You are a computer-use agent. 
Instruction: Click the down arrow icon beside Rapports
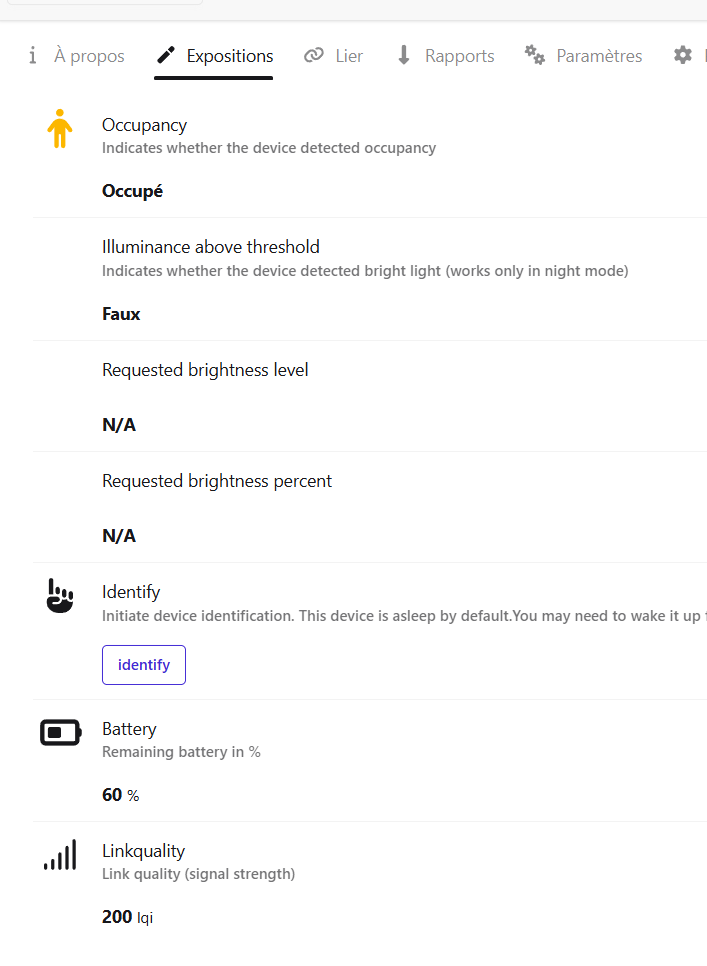coord(404,55)
